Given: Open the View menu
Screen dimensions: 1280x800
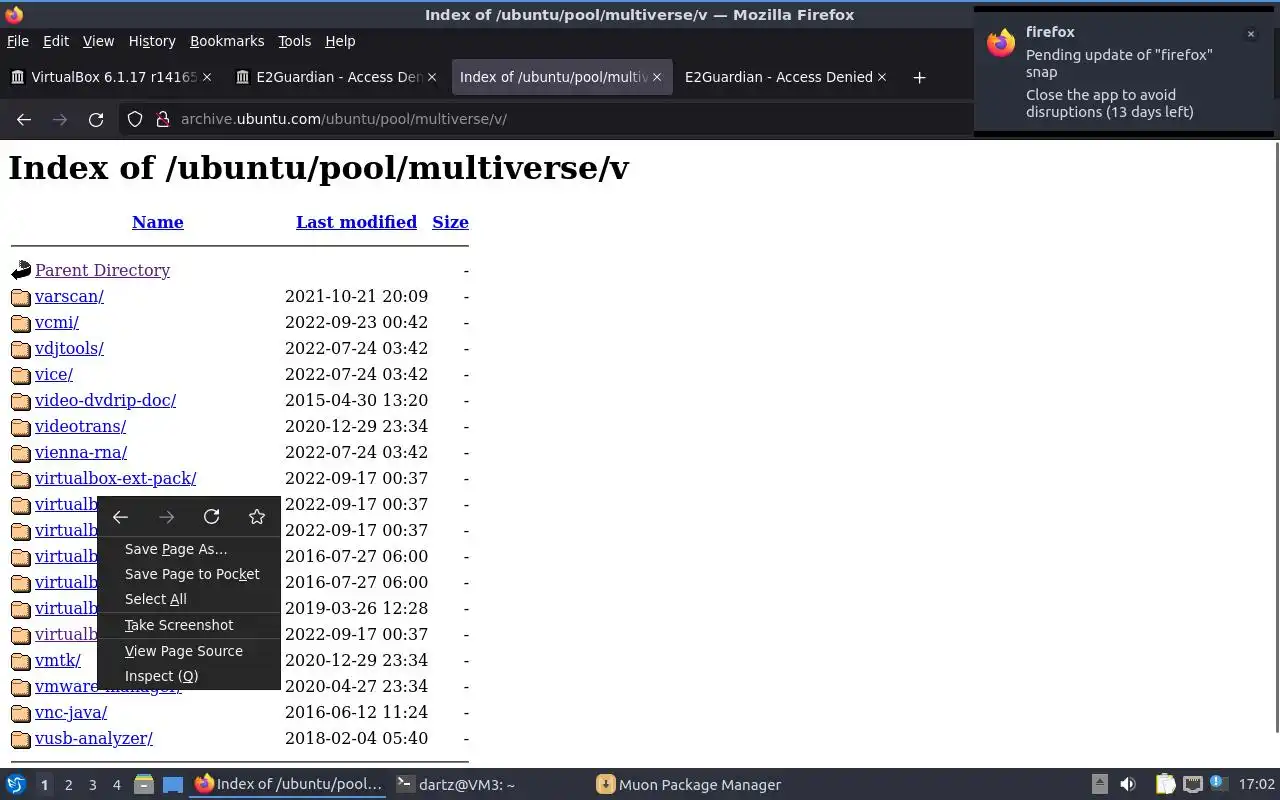Looking at the screenshot, I should click(x=98, y=41).
